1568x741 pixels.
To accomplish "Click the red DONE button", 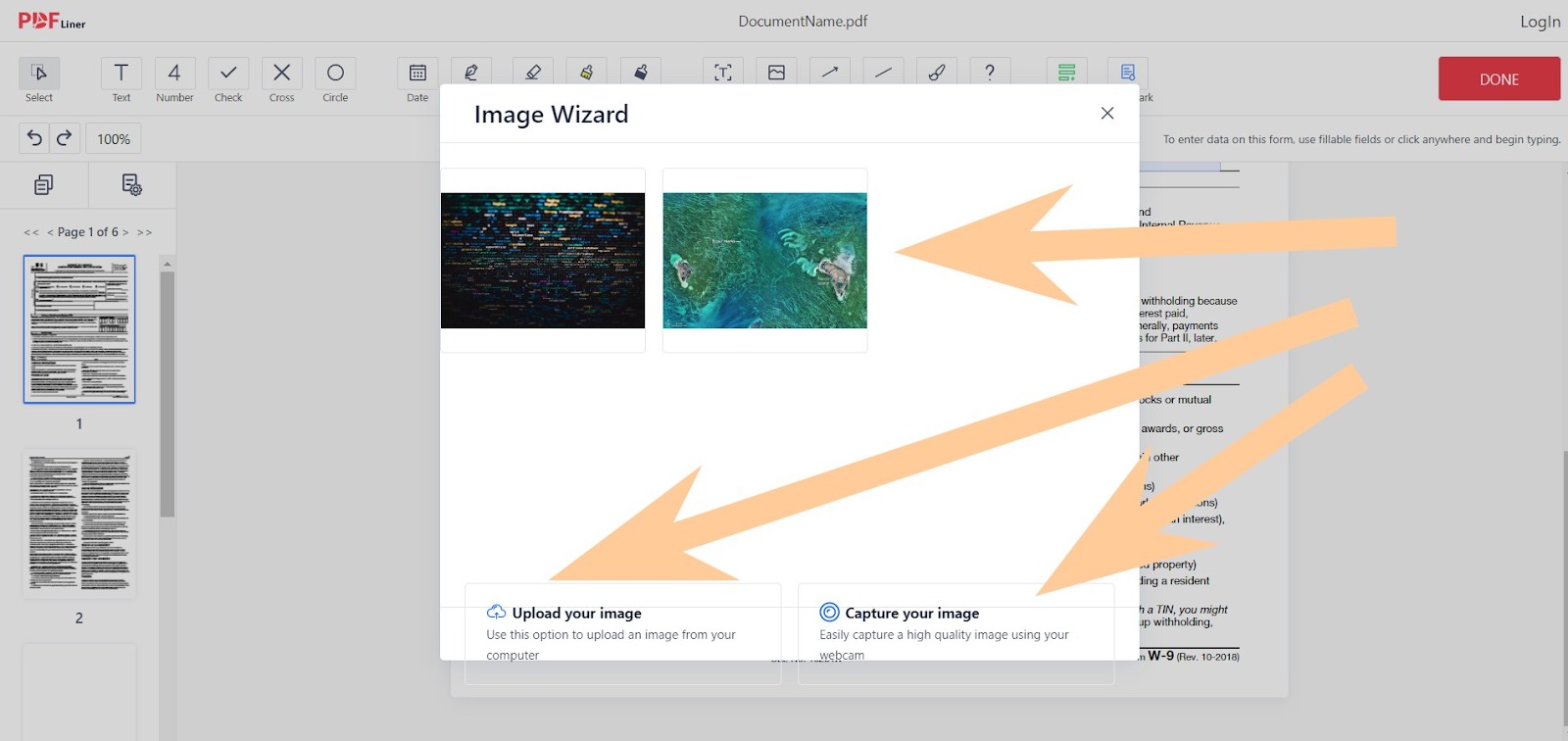I will (1499, 78).
